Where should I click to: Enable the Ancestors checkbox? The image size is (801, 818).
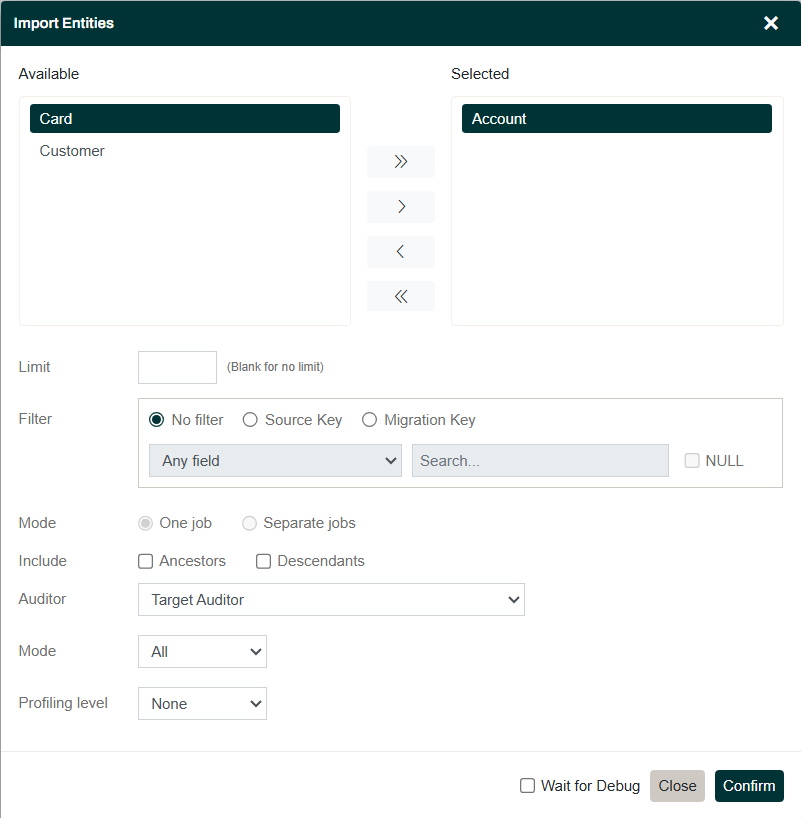tap(146, 561)
